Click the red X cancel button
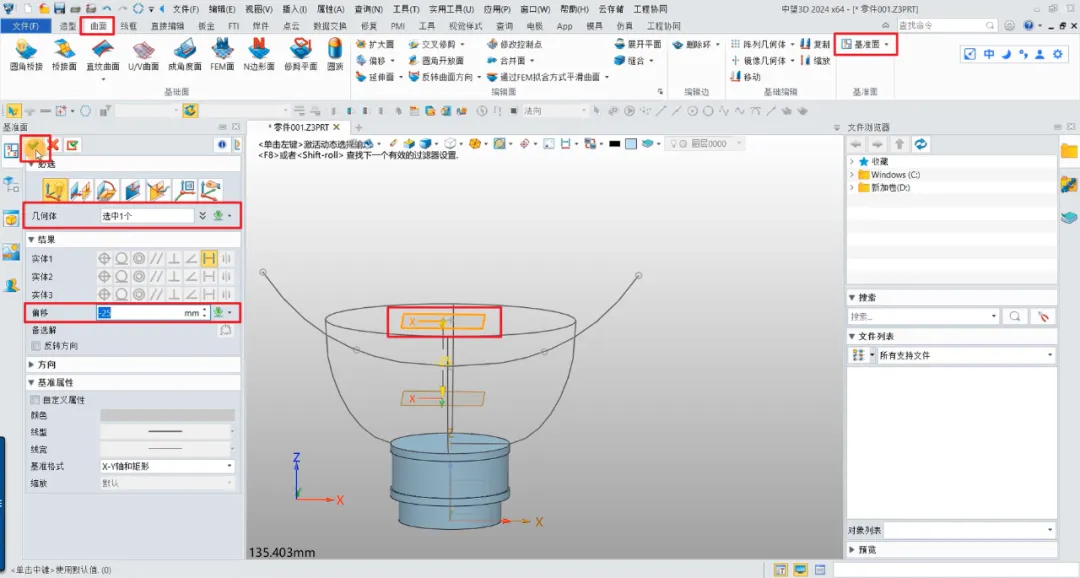Image resolution: width=1080 pixels, height=578 pixels. coord(54,146)
